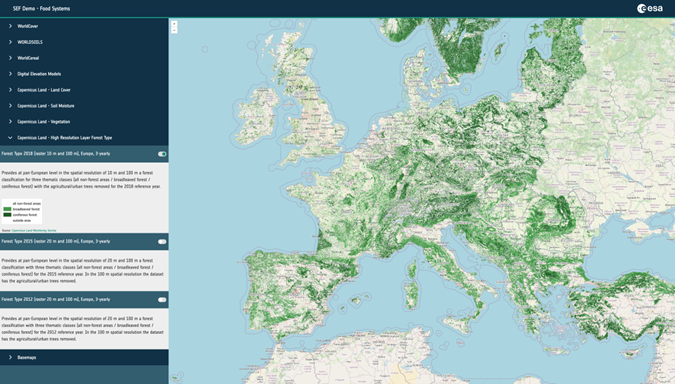Click the 2015 reference year description paragraph

click(83, 271)
